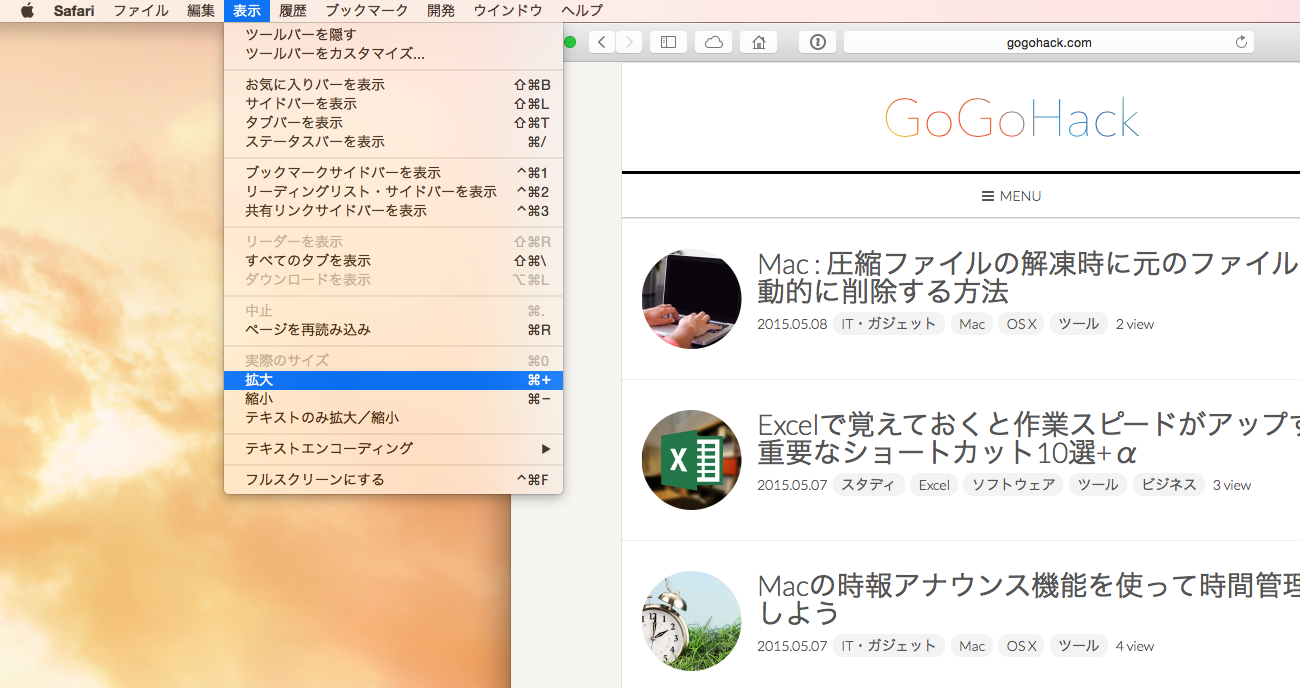Choose the highlighted 拡大 item

[x=394, y=380]
